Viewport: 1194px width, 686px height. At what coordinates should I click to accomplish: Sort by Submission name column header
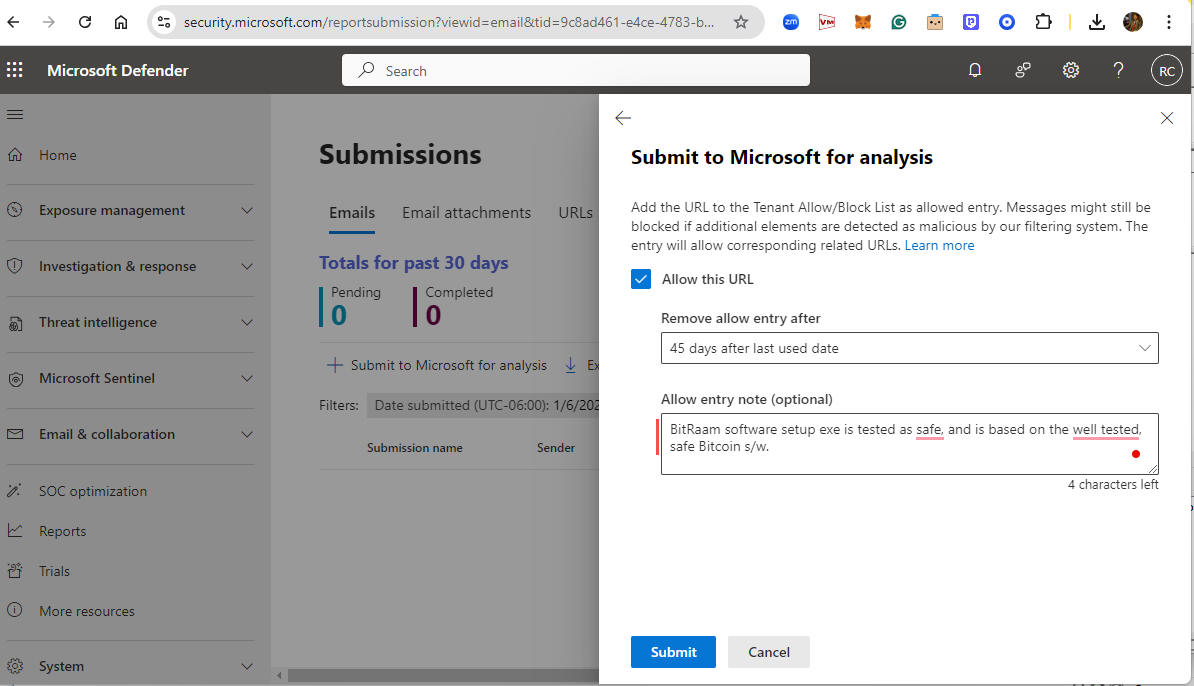tap(414, 448)
